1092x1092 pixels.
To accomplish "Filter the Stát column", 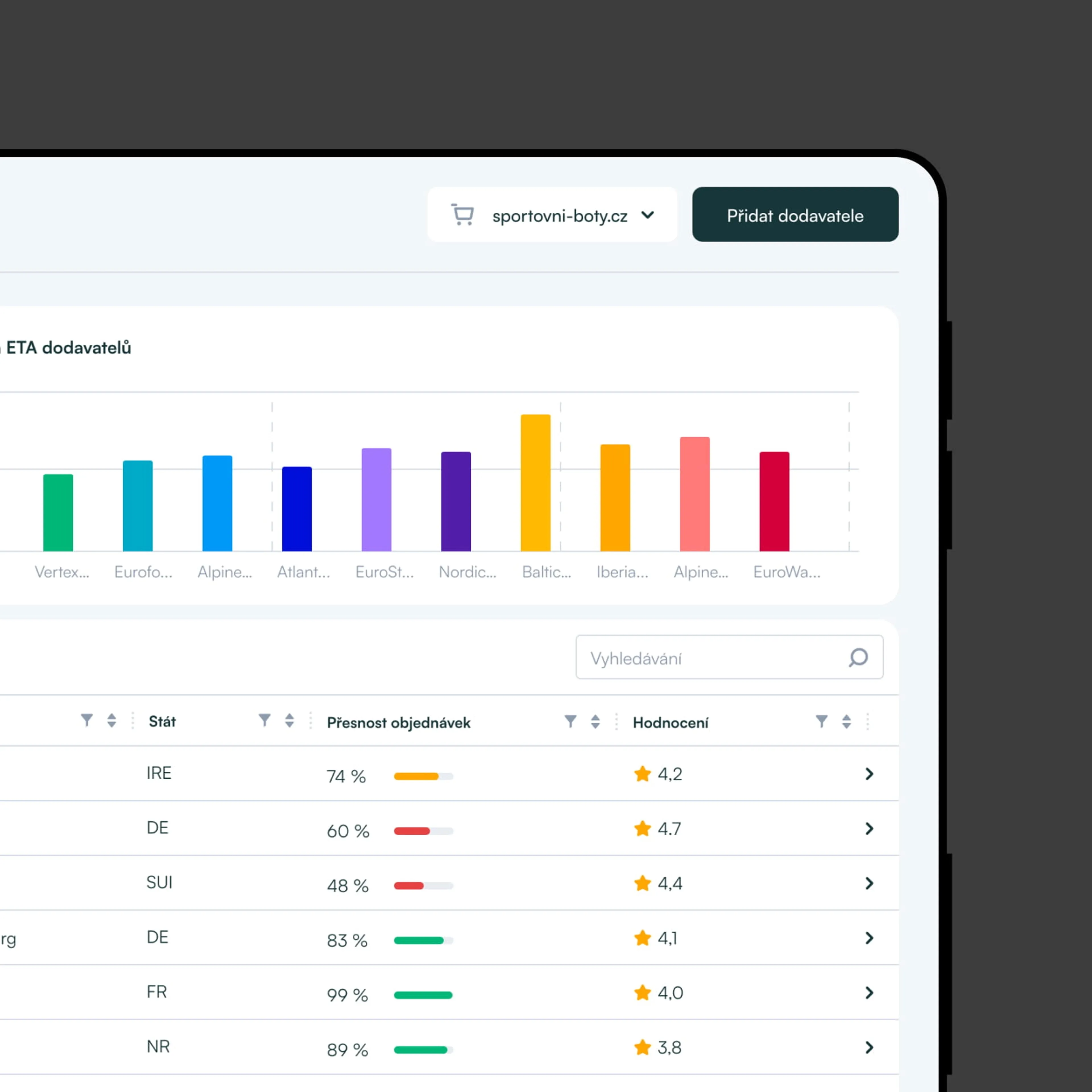I will [x=264, y=720].
